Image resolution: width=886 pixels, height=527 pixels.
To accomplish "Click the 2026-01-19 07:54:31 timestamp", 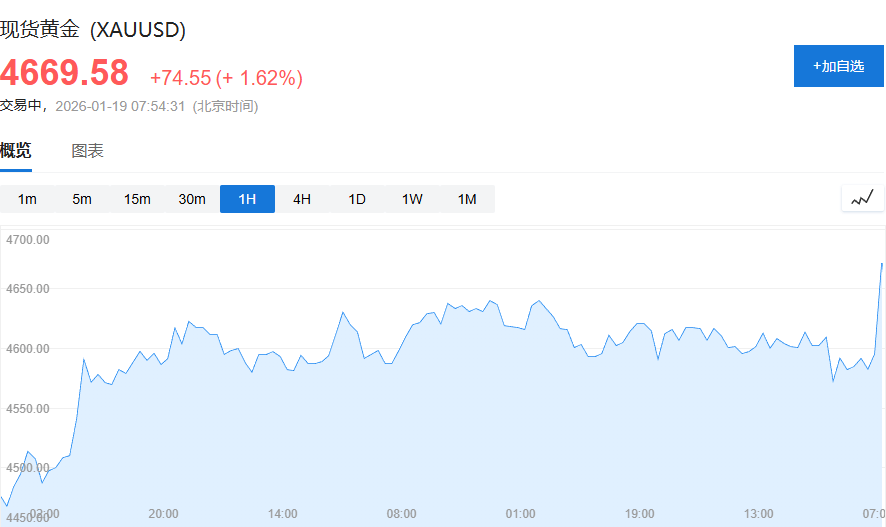I will [x=120, y=106].
